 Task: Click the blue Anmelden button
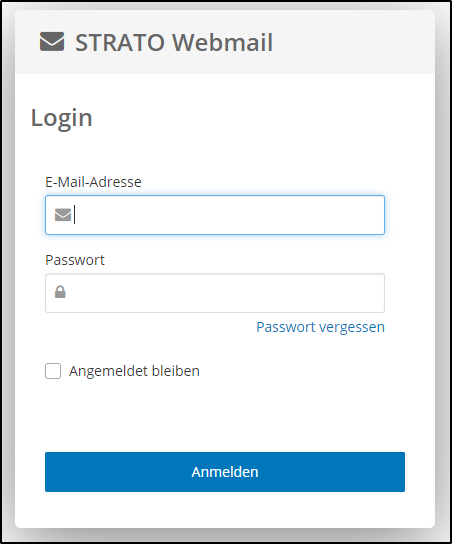[225, 472]
